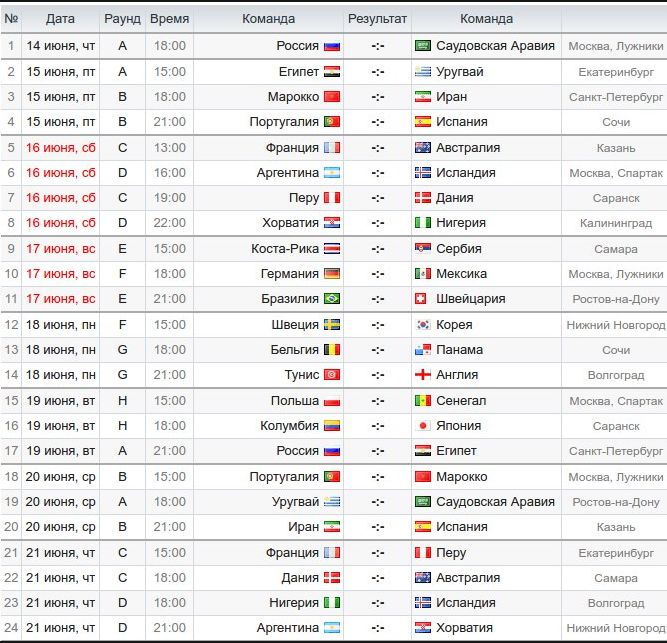The image size is (667, 643).
Task: Select the Germany flag icon
Action: pos(332,273)
